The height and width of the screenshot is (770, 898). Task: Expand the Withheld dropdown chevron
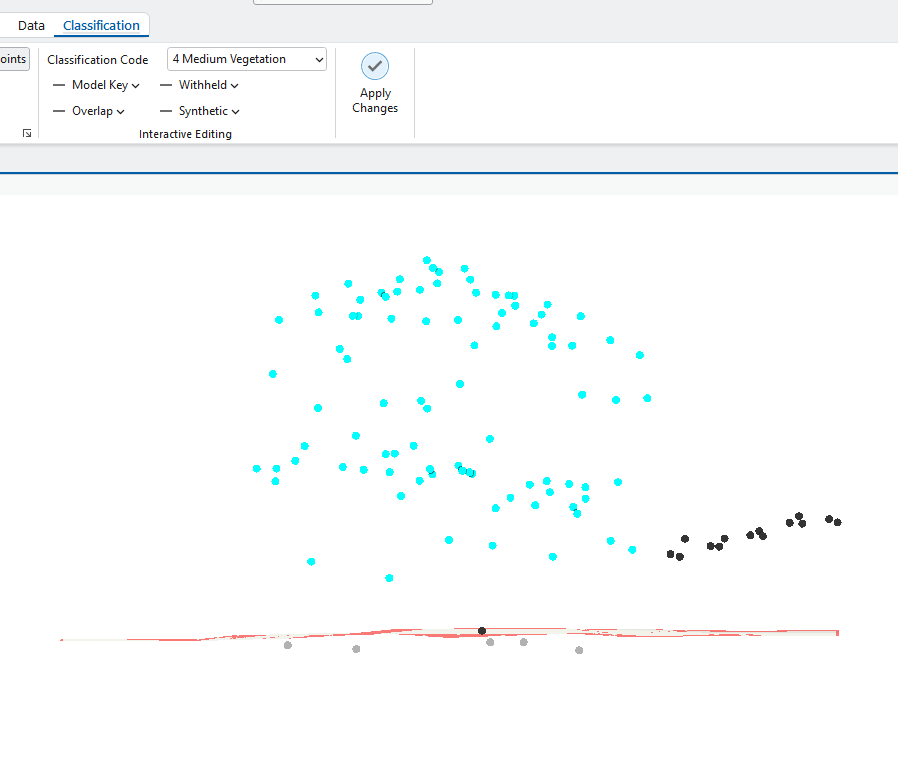(233, 85)
